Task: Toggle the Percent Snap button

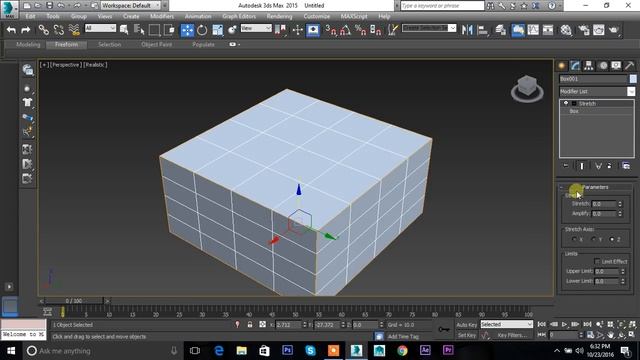Action: 360,30
